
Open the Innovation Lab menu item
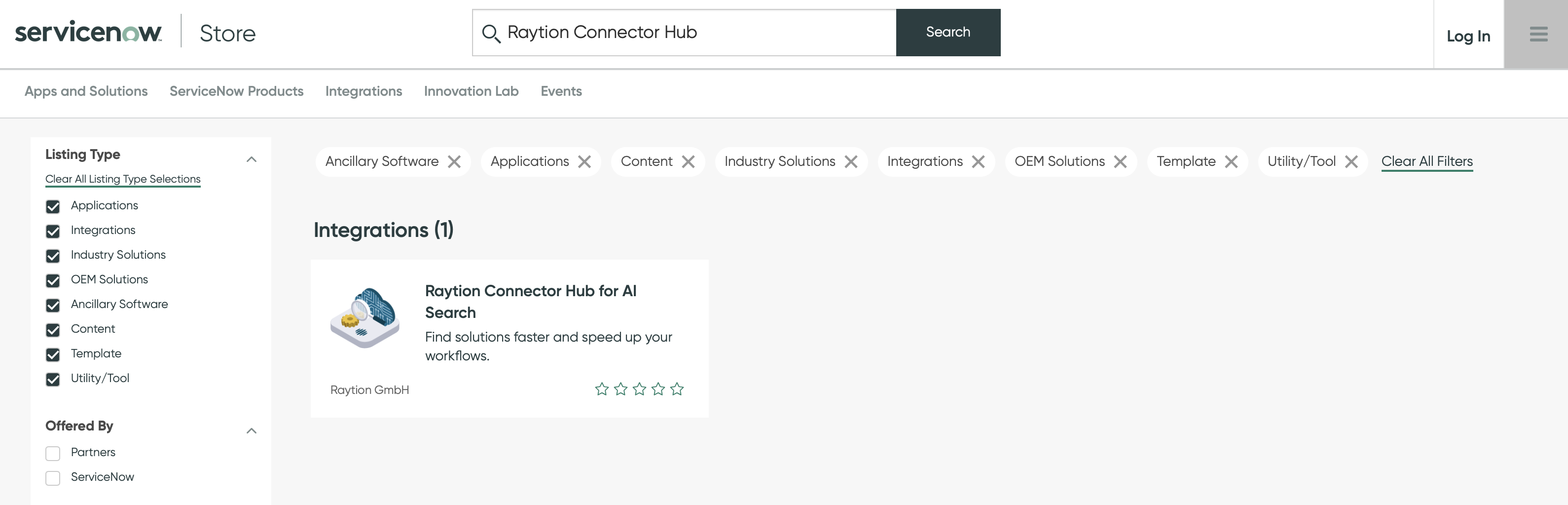click(471, 91)
